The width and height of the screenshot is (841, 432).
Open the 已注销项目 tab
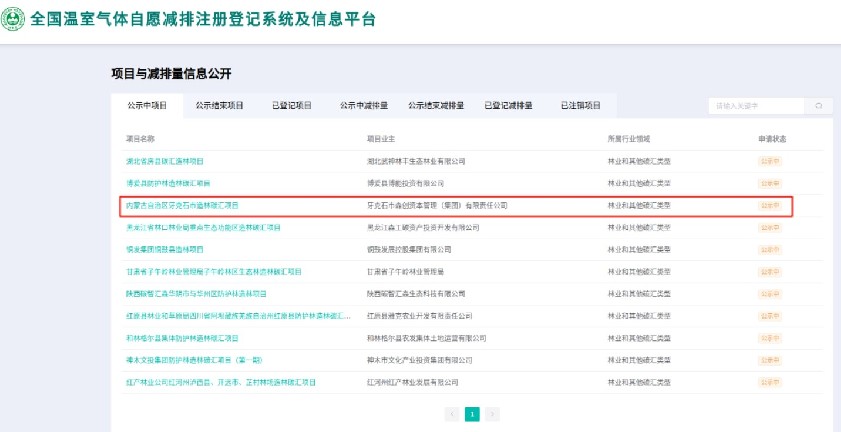[580, 105]
